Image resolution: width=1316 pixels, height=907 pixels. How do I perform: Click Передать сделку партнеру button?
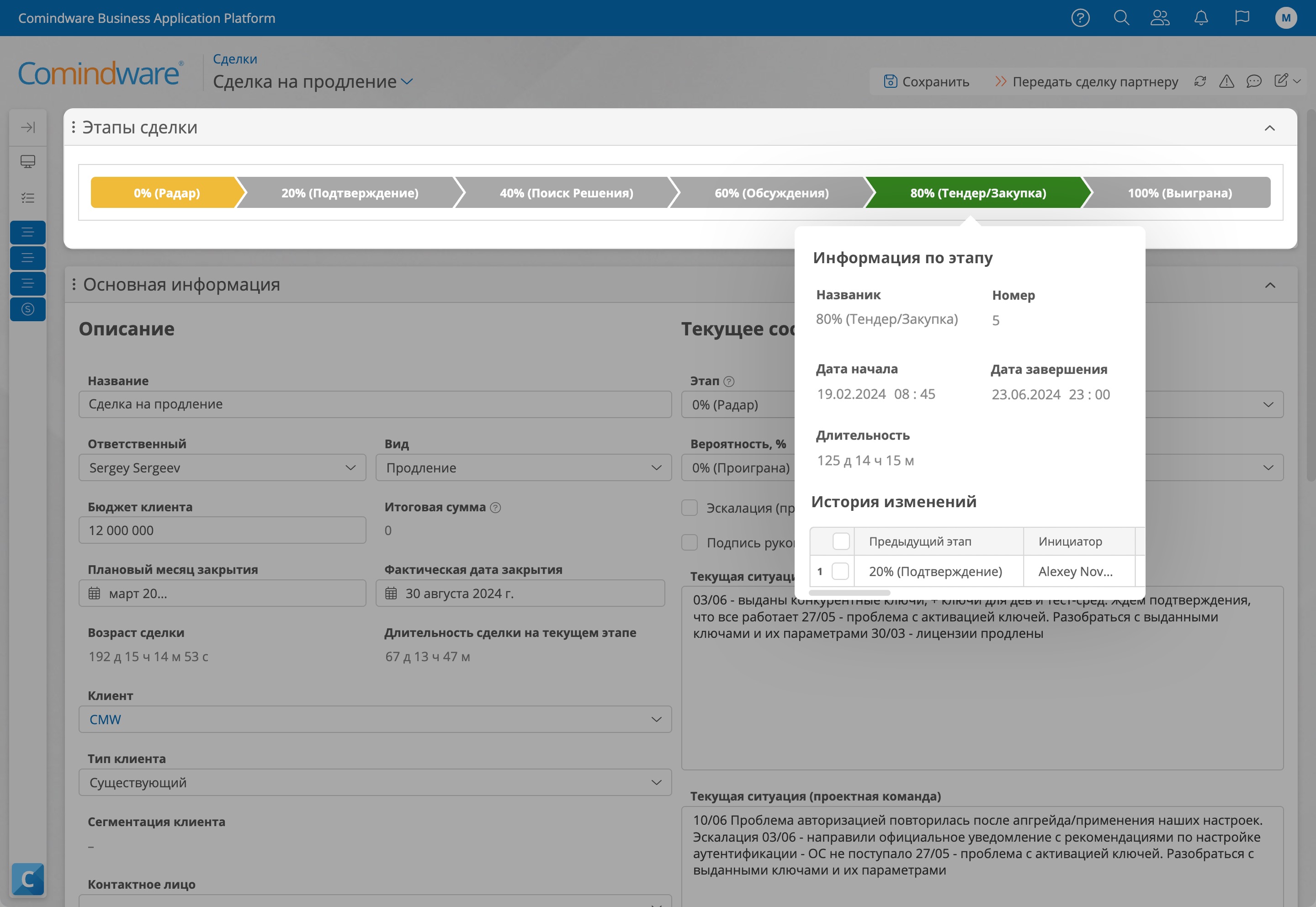pyautogui.click(x=1087, y=81)
